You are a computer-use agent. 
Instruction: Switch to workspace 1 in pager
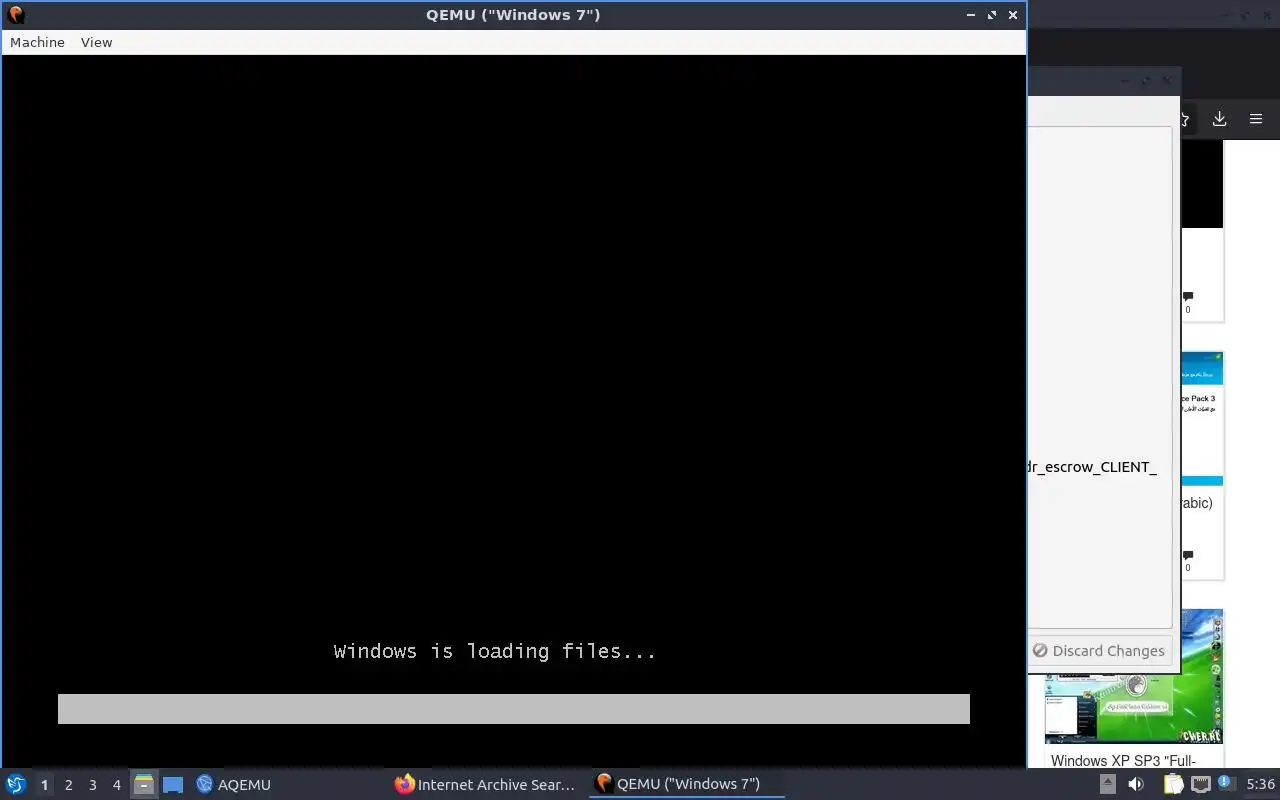coord(44,785)
